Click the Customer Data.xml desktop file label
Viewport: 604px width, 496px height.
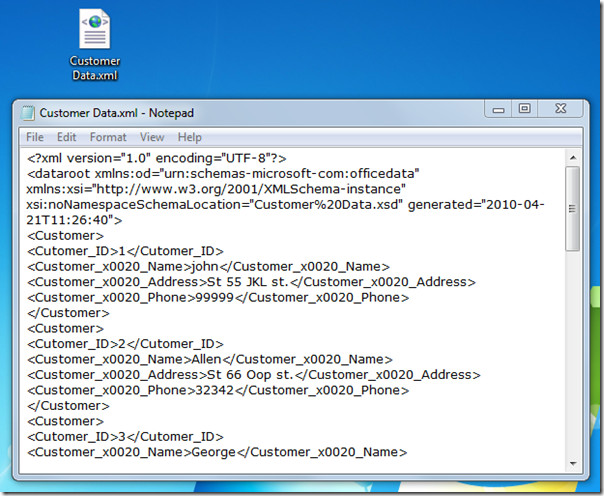tap(95, 68)
